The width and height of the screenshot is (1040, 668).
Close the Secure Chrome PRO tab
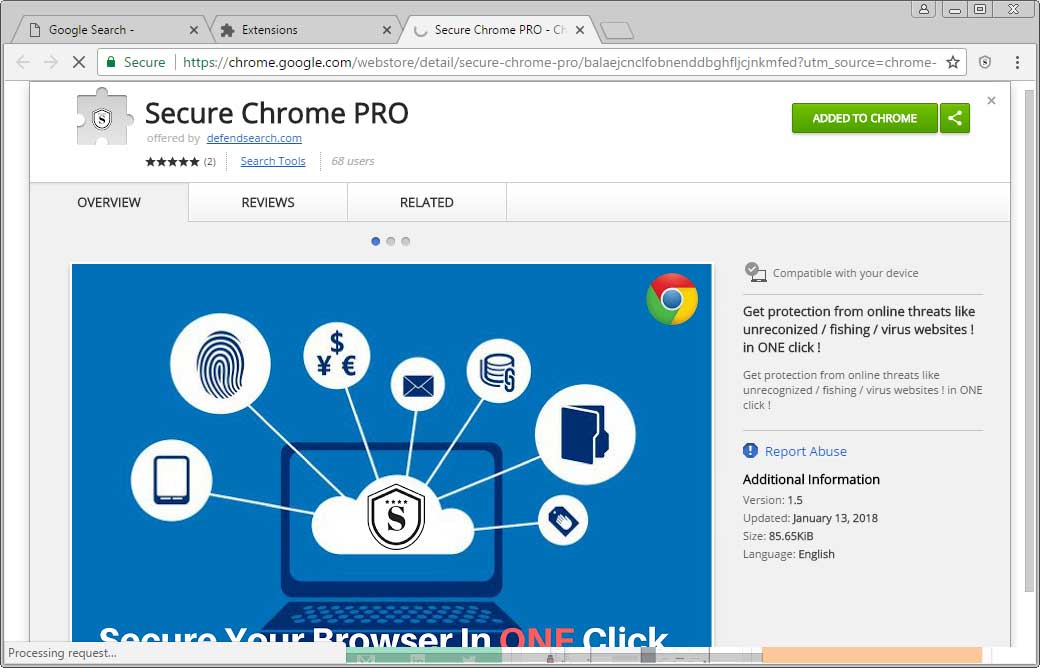click(x=580, y=30)
